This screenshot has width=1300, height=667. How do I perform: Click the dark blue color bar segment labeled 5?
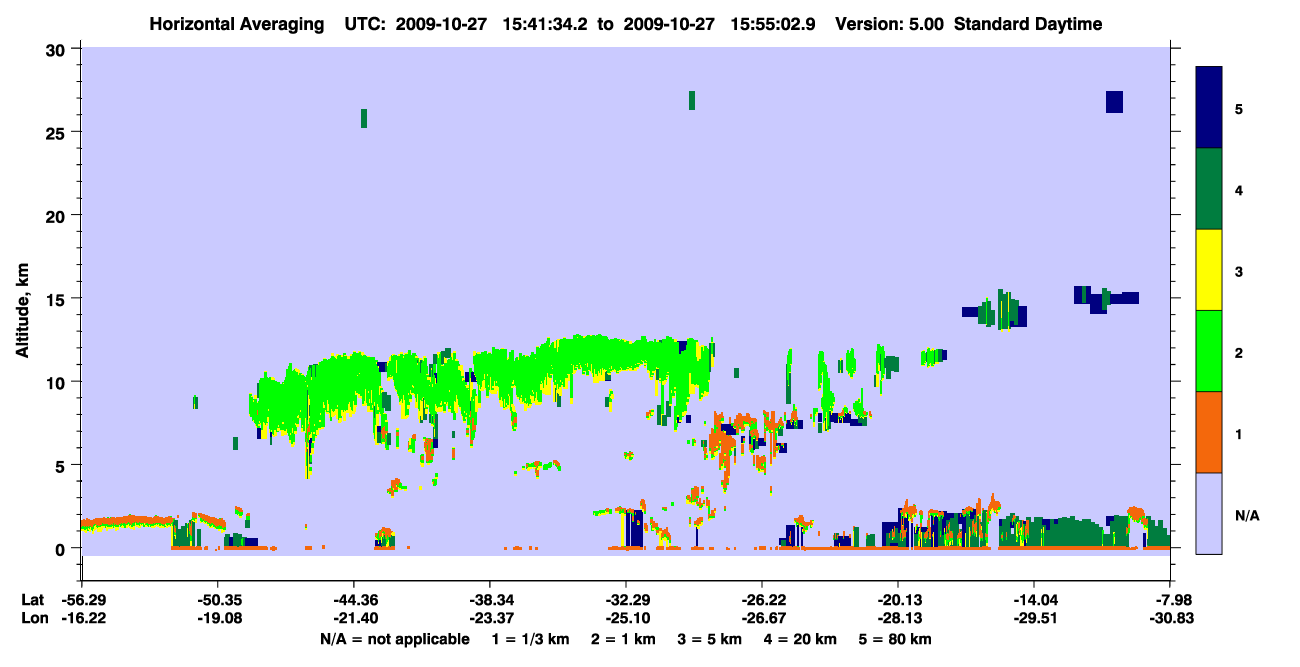click(1209, 108)
